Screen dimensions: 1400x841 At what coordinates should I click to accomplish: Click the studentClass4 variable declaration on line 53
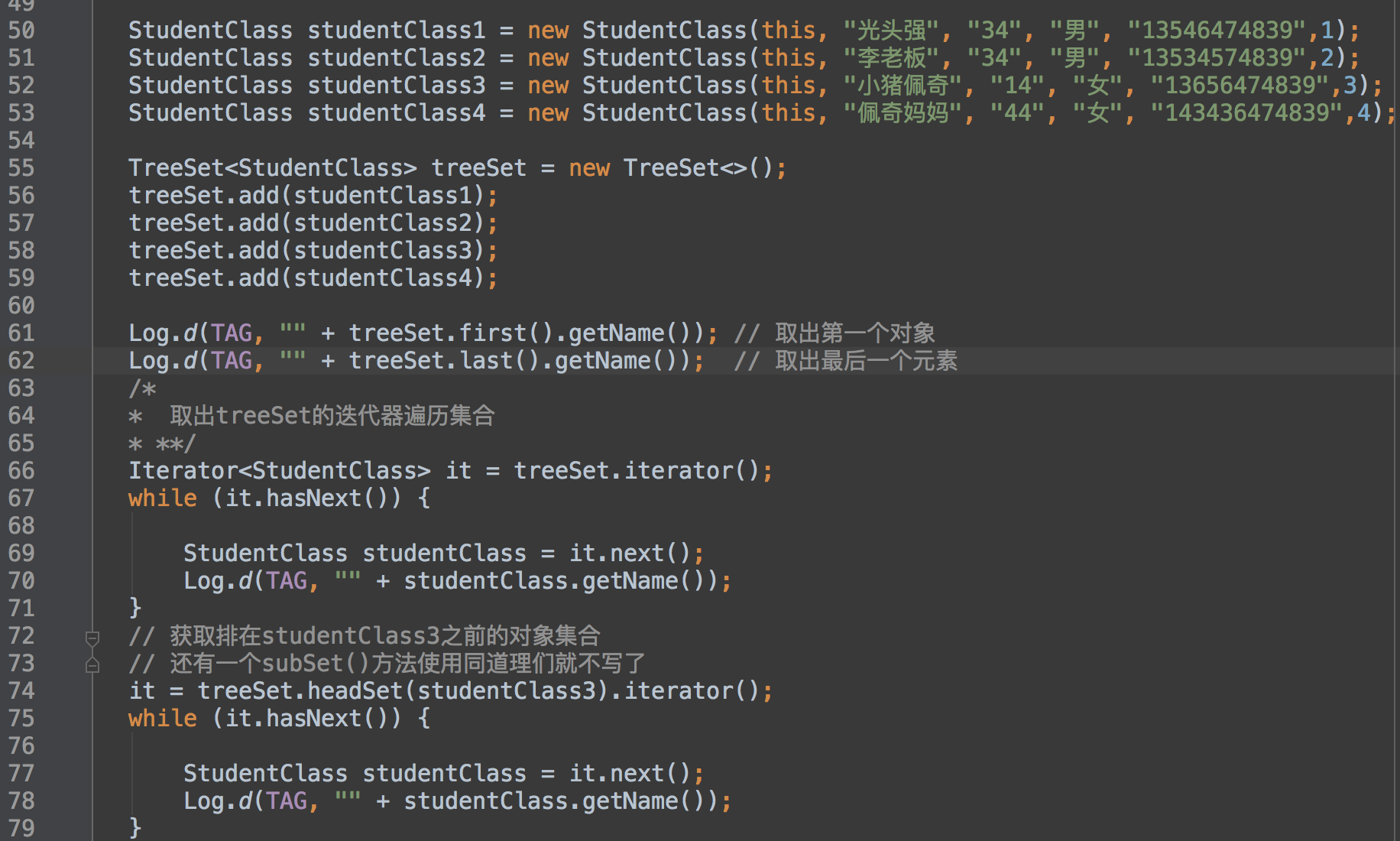(397, 113)
